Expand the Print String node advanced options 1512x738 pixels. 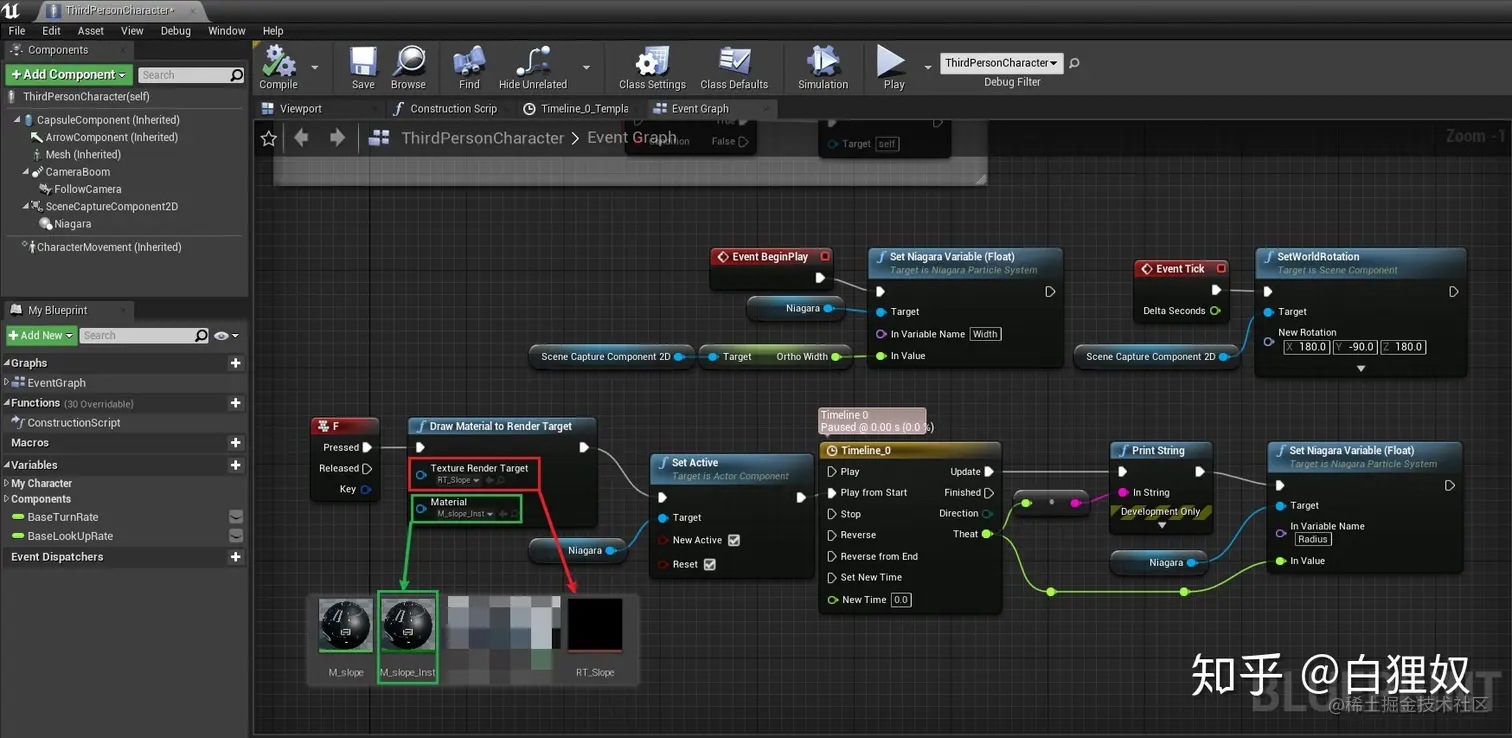pos(1162,525)
